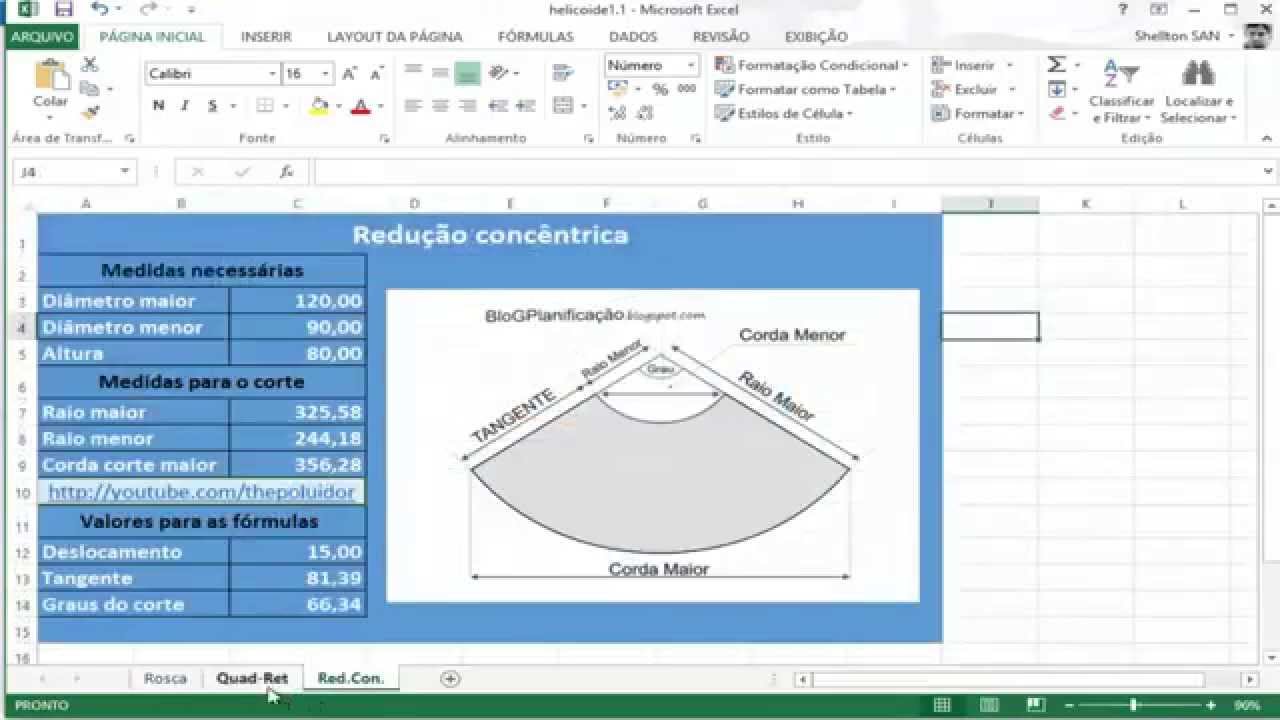
Task: Open Formatação Condicional menu
Action: coord(811,65)
